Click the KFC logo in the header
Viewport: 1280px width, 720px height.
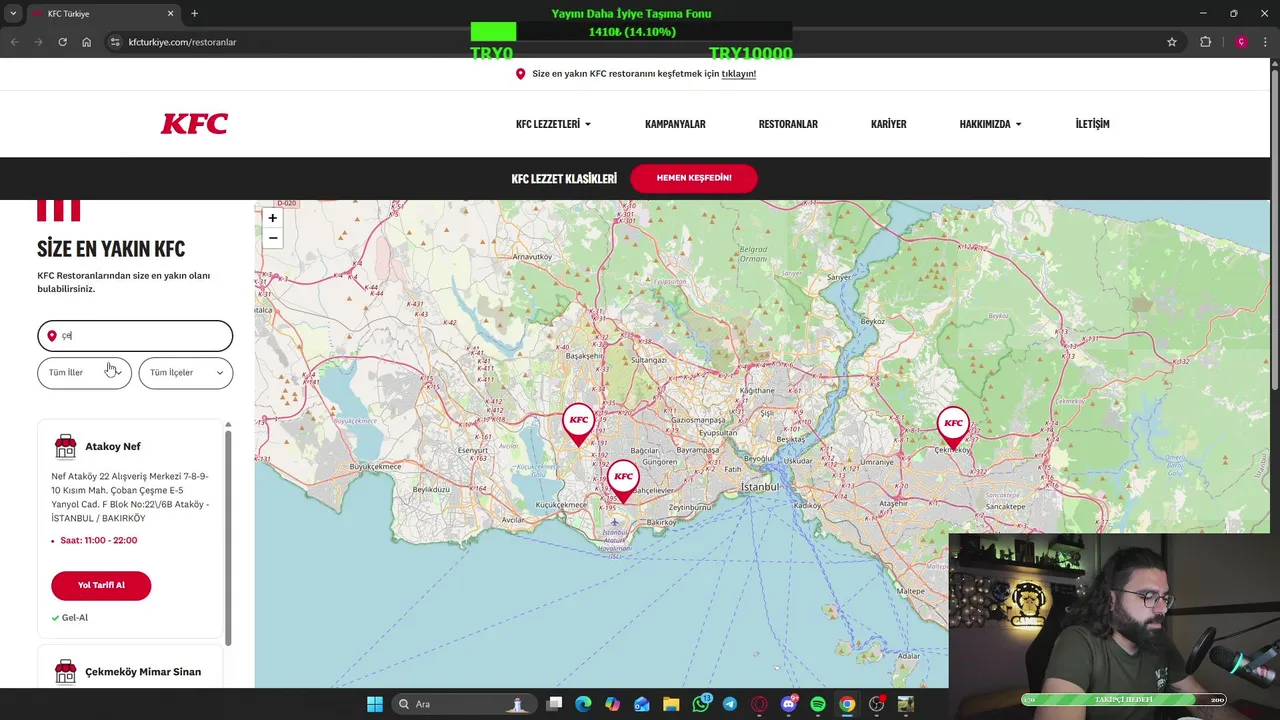tap(194, 123)
